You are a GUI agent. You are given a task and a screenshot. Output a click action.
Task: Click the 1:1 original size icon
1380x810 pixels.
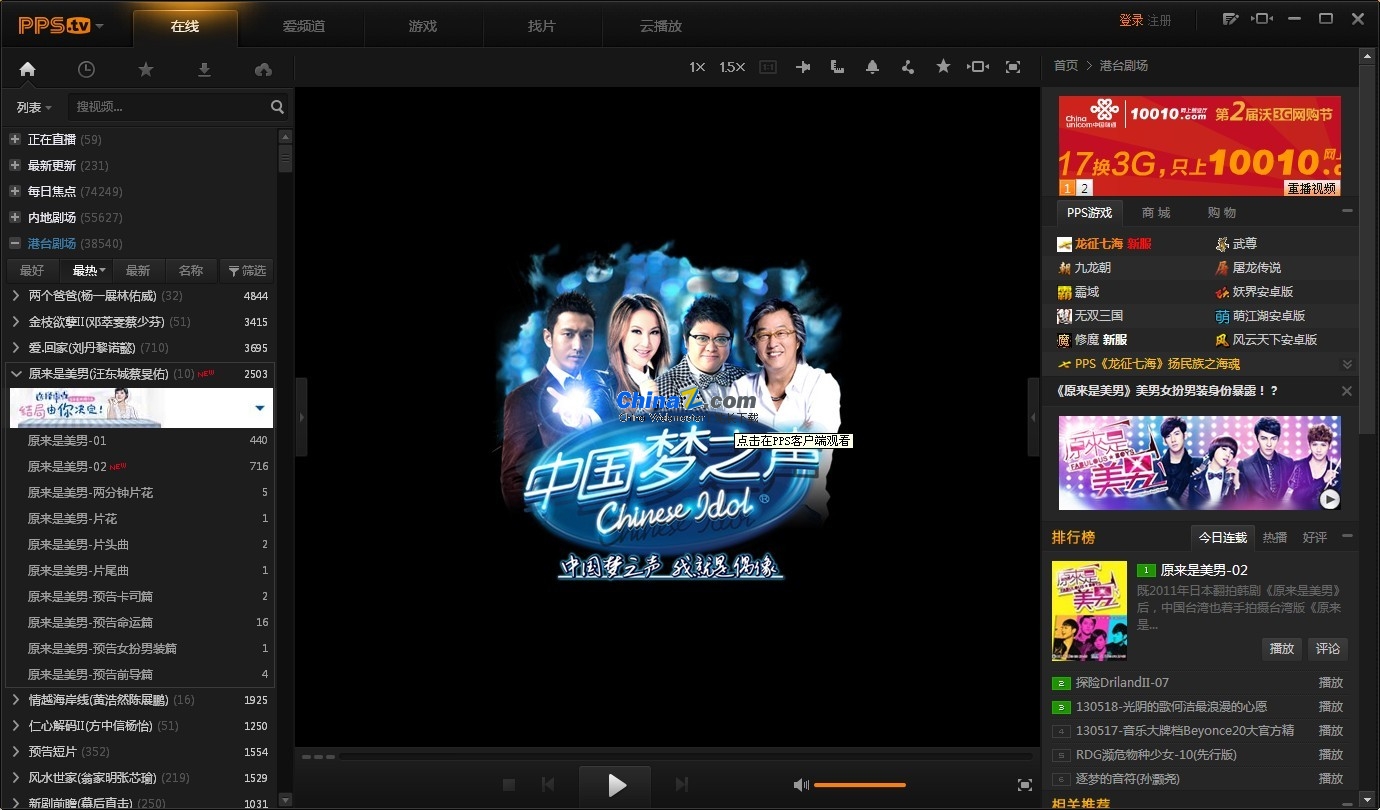coord(768,67)
